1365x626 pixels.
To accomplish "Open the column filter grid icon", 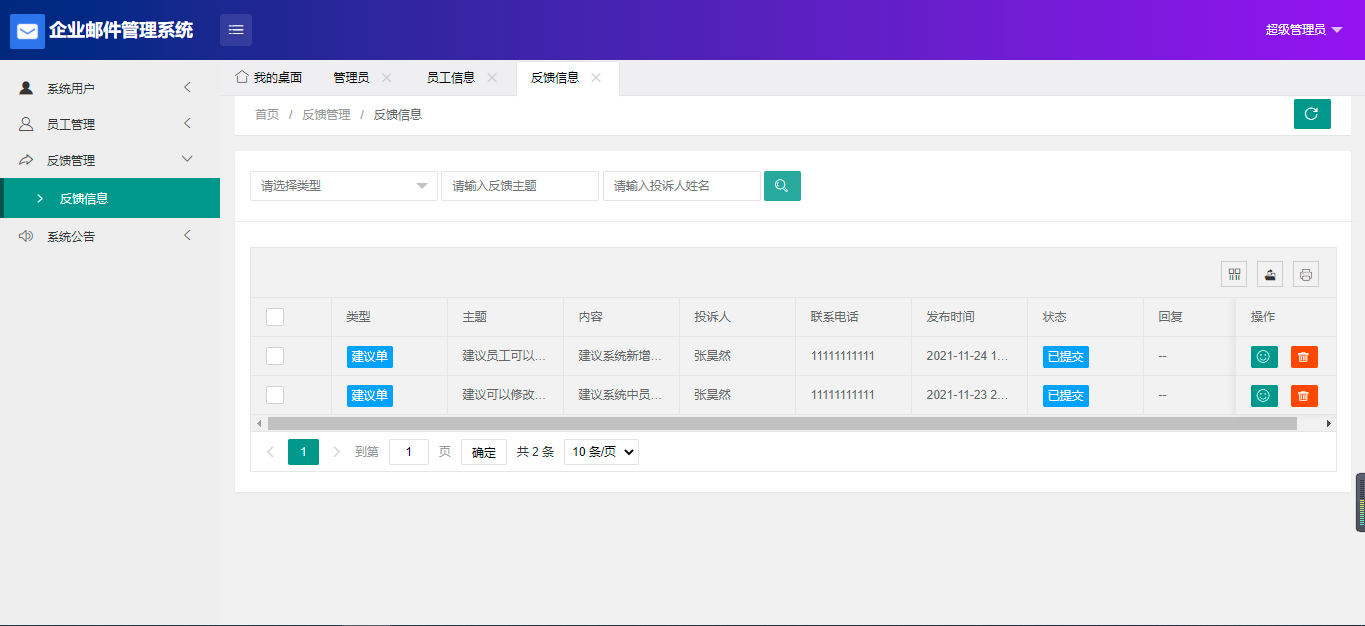I will [x=1235, y=274].
